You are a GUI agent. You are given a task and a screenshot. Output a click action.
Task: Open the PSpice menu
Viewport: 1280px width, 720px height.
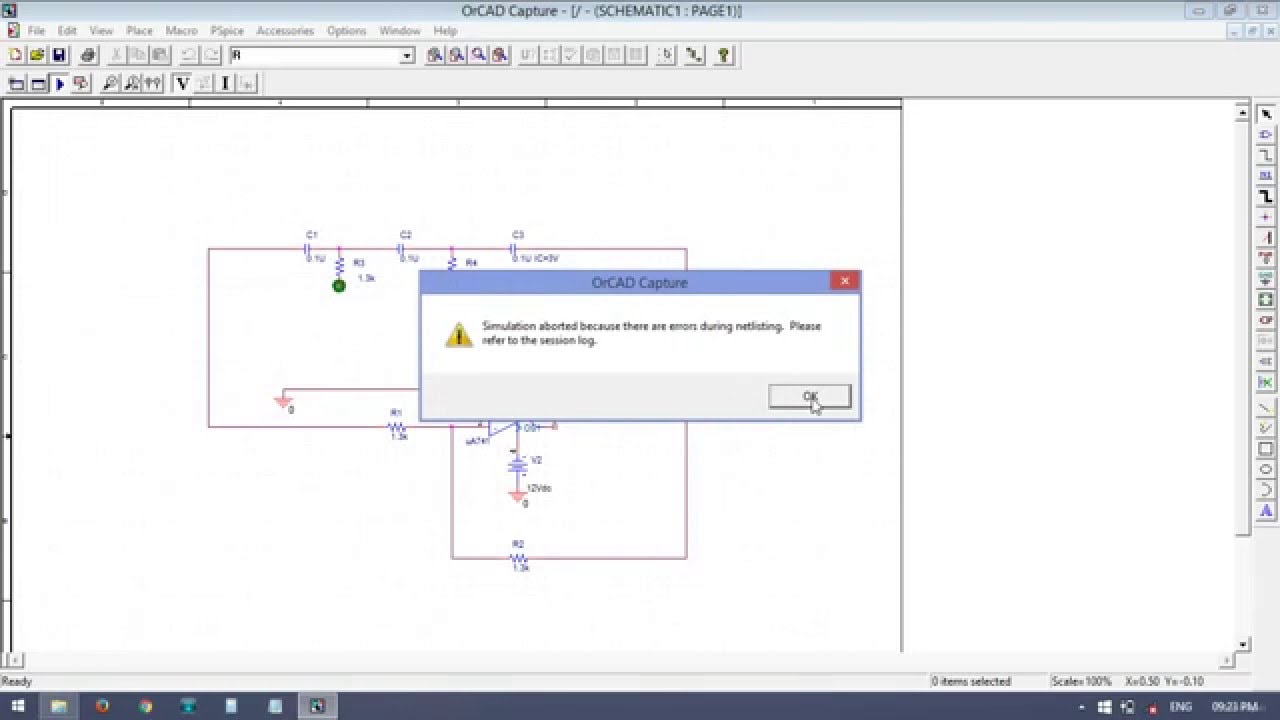[227, 31]
